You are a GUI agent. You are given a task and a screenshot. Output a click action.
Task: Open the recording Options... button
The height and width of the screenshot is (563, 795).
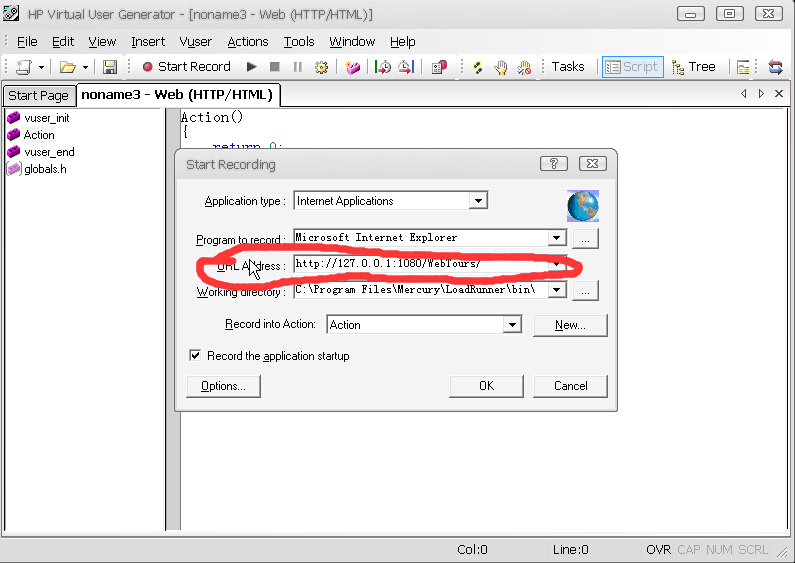coord(223,386)
